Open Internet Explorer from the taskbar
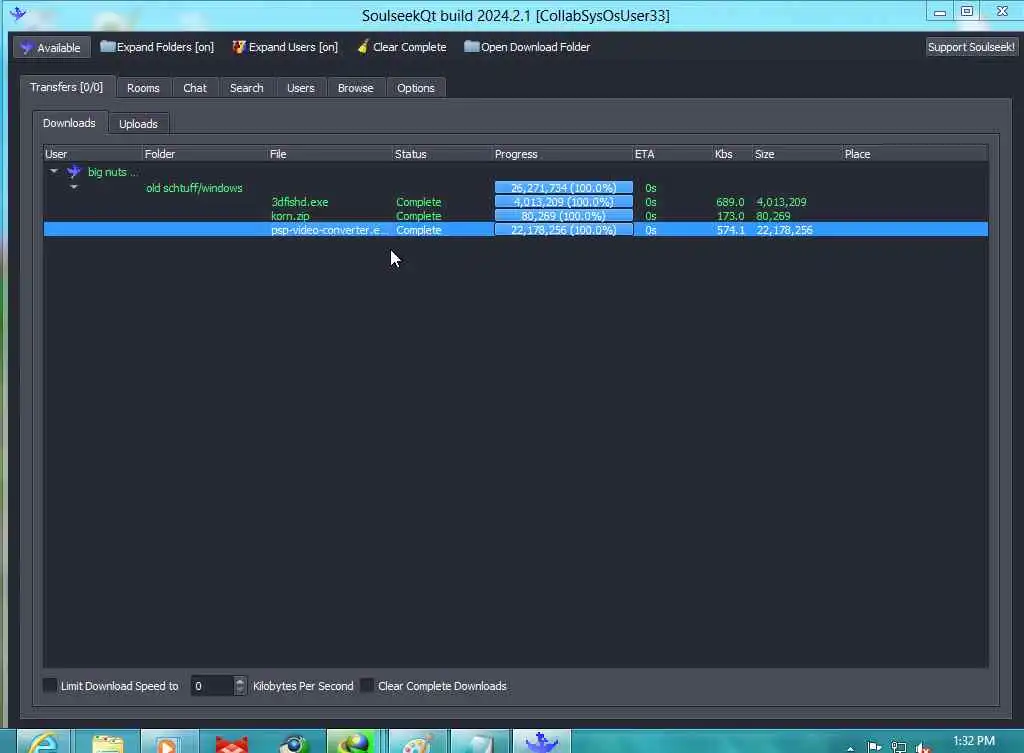Screen dimensions: 1024x753 coord(43,743)
